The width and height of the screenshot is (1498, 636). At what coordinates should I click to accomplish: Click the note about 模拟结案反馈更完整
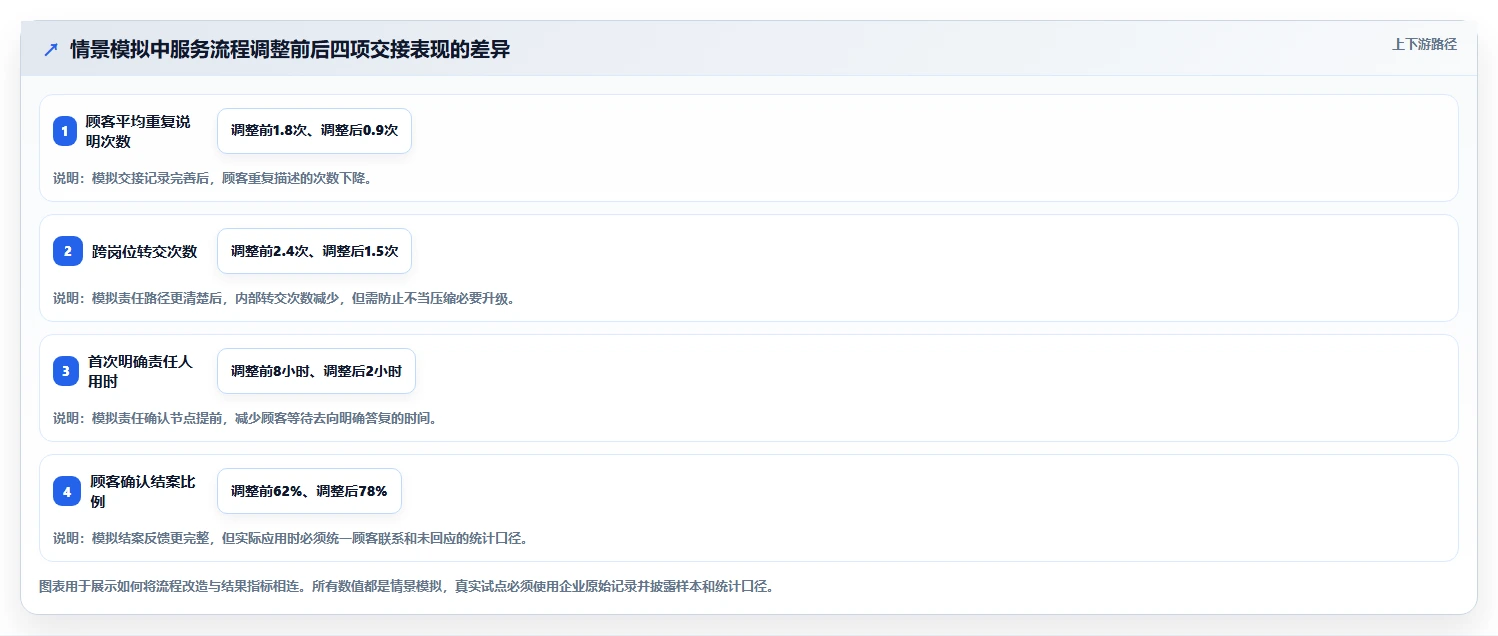290,539
